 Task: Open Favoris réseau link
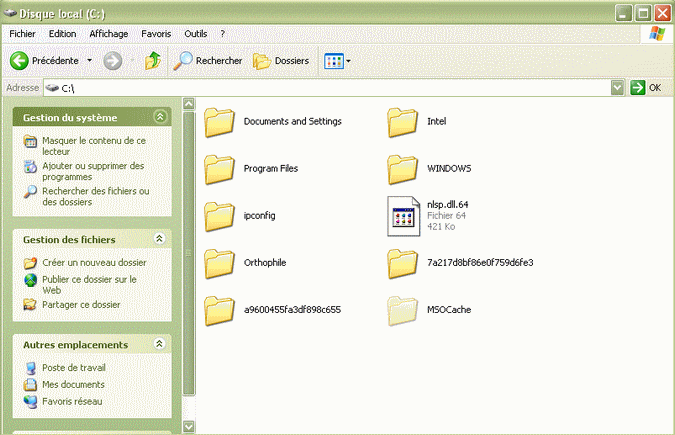72,401
